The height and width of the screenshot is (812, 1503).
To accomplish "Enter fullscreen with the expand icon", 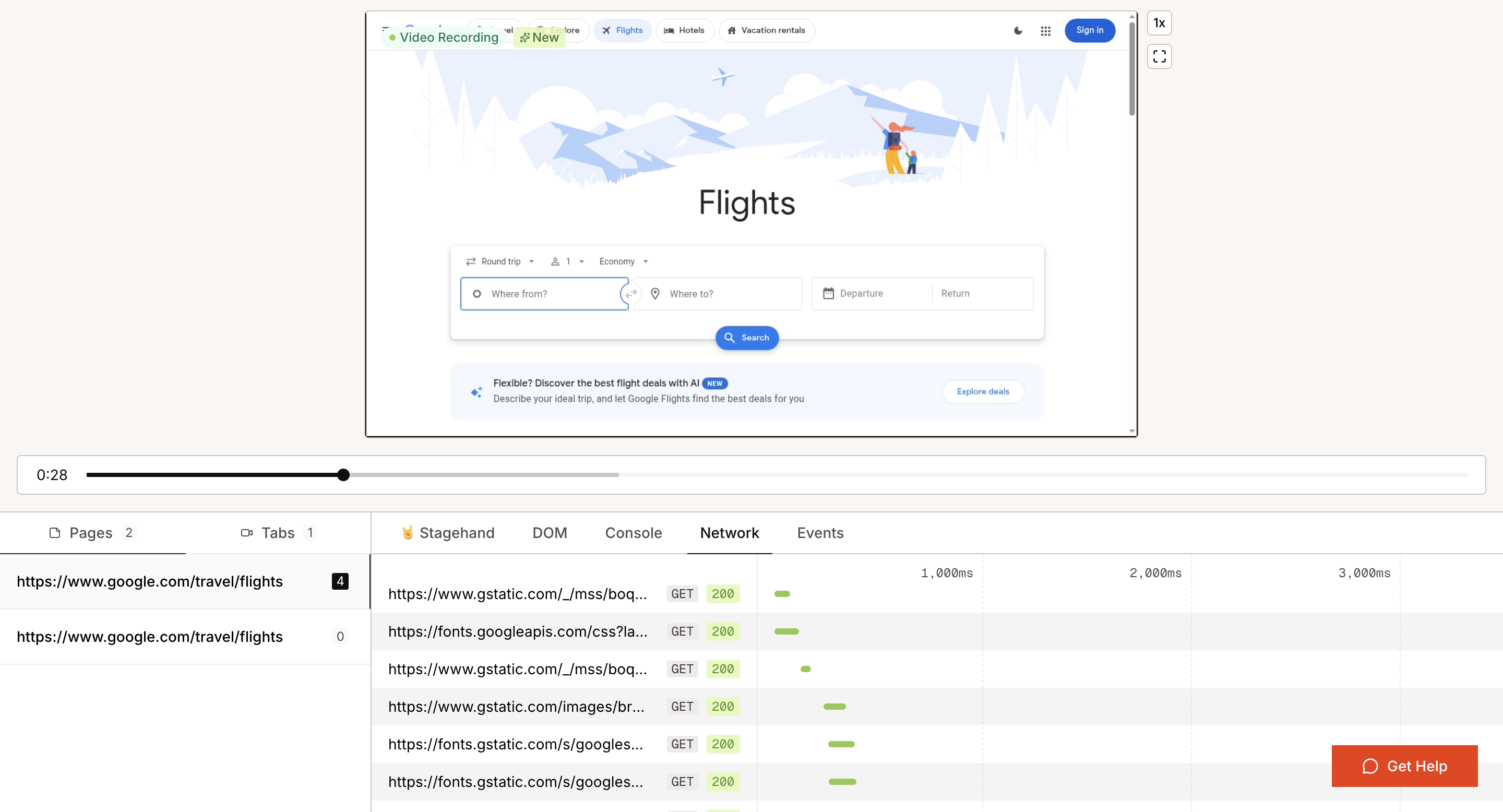I will click(x=1159, y=56).
